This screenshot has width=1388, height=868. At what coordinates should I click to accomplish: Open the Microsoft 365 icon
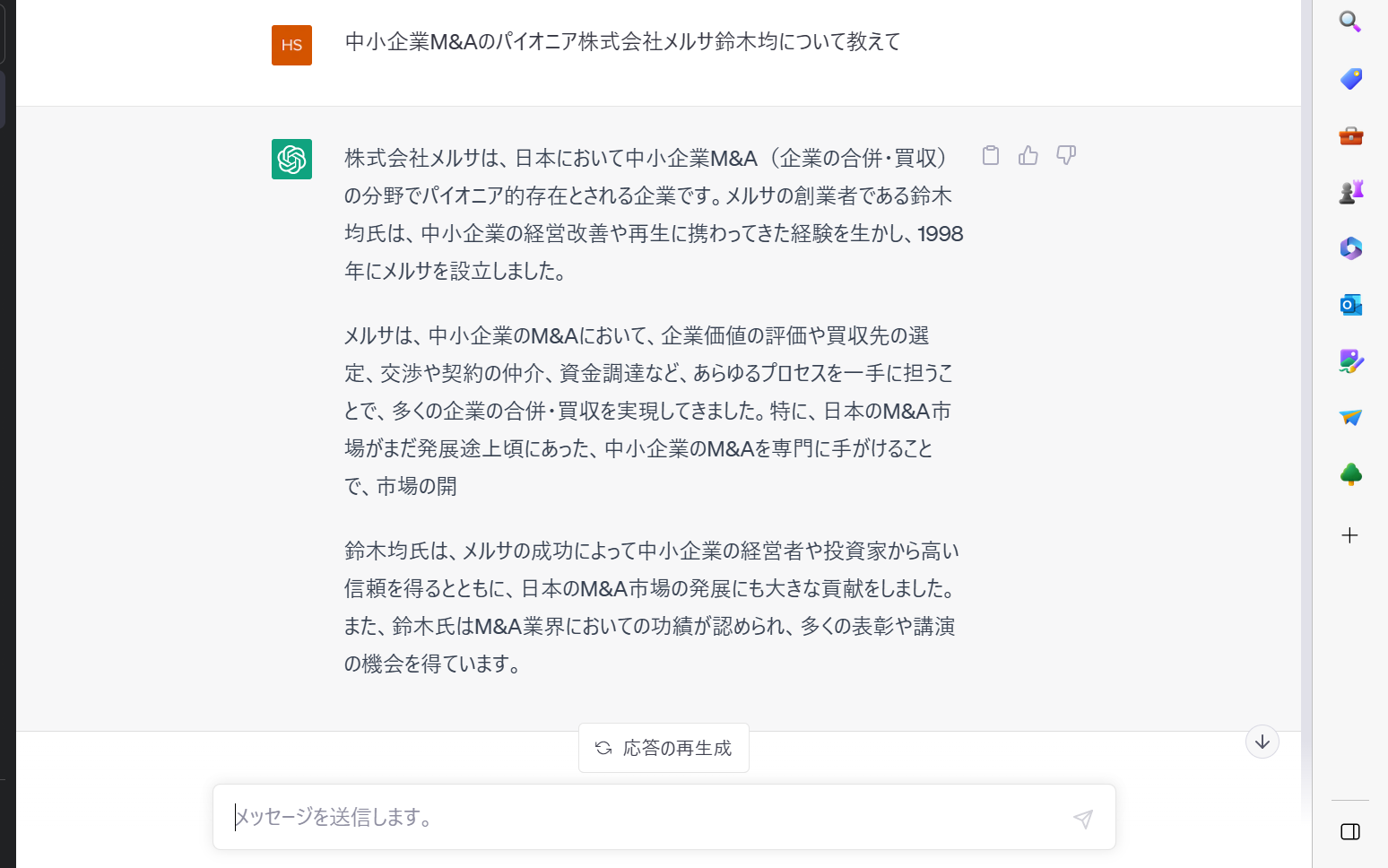coord(1350,248)
